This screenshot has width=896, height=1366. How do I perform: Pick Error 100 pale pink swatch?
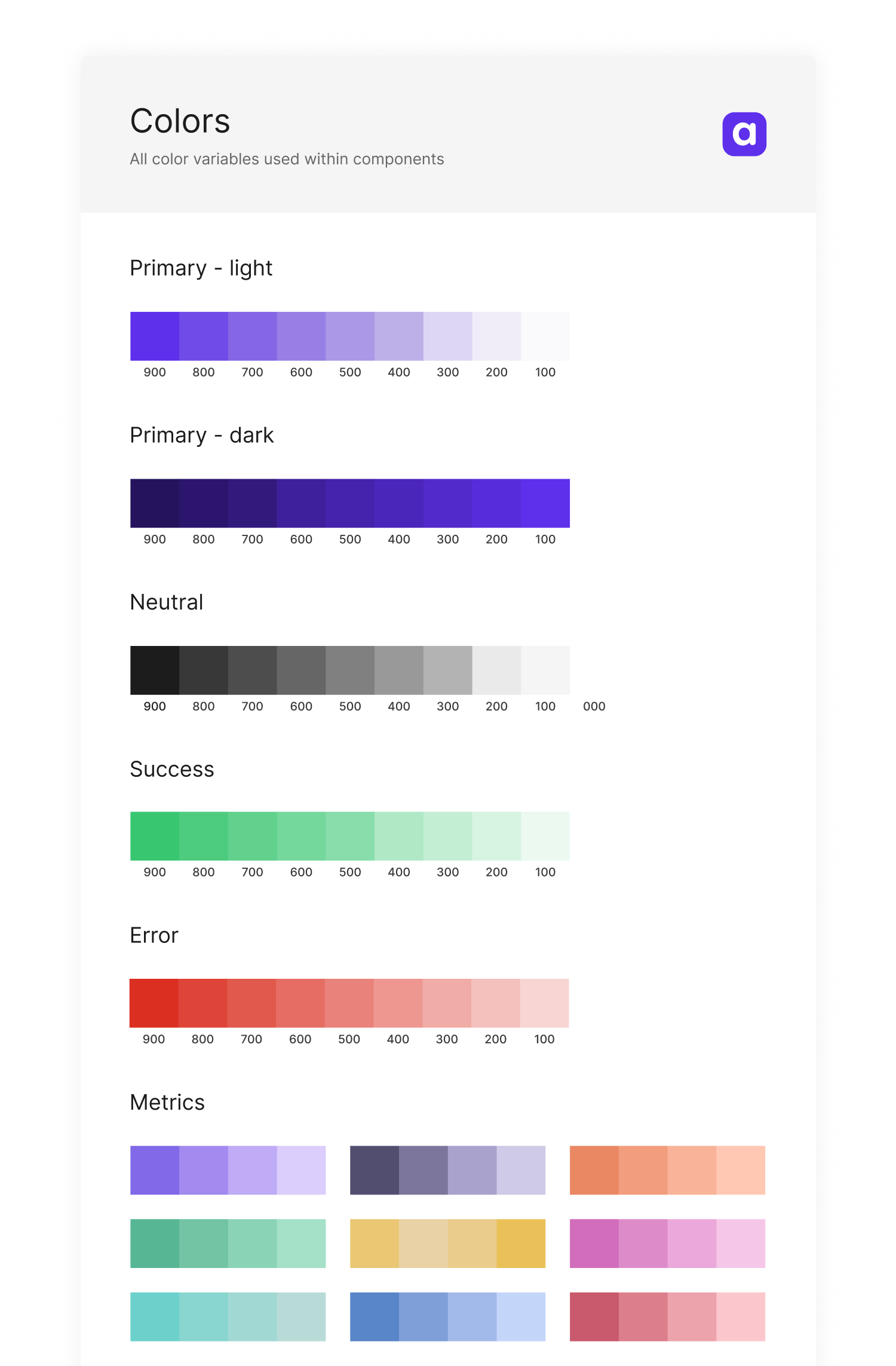[x=544, y=1003]
